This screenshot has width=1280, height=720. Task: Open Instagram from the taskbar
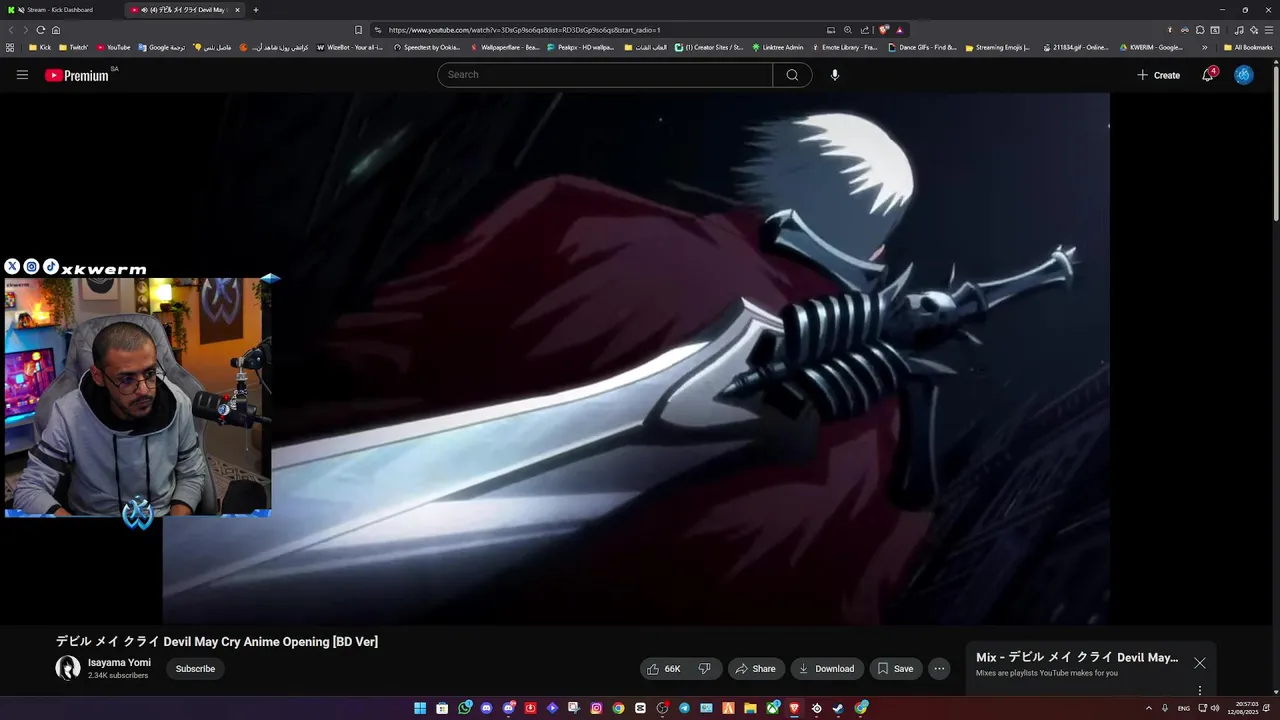click(596, 708)
